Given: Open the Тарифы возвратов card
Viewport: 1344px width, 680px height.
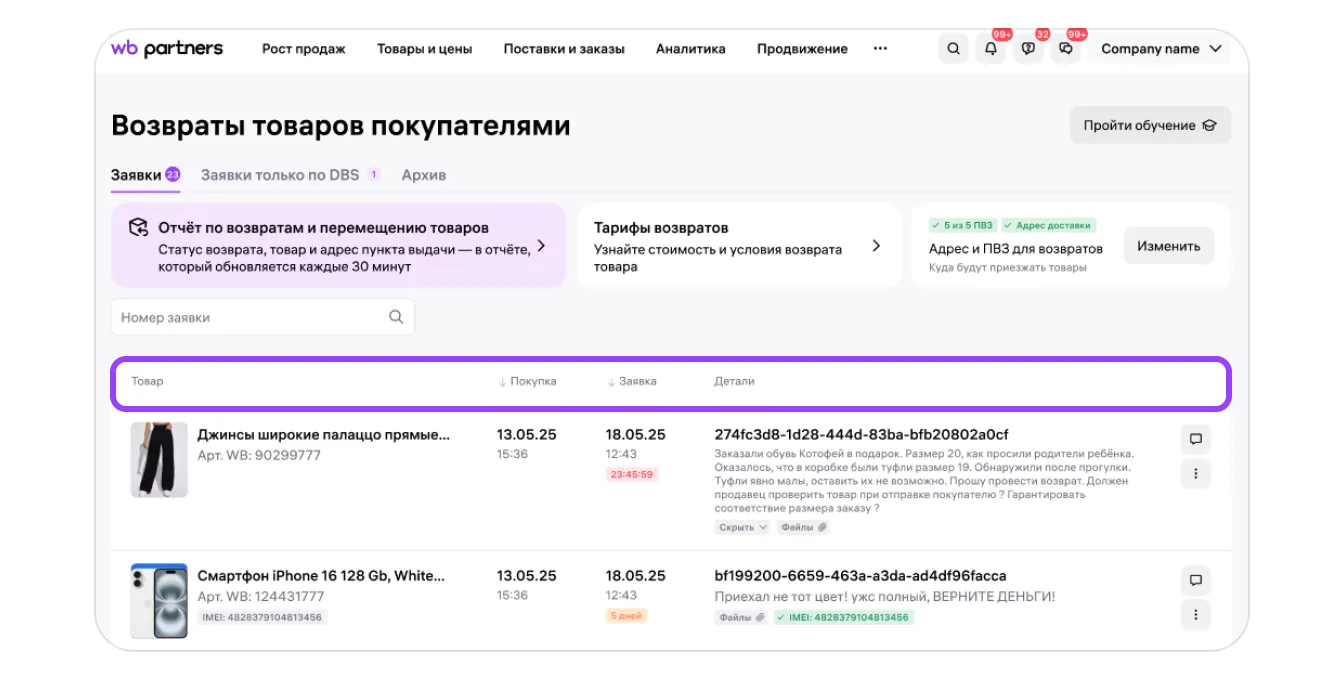Looking at the screenshot, I should 738,246.
